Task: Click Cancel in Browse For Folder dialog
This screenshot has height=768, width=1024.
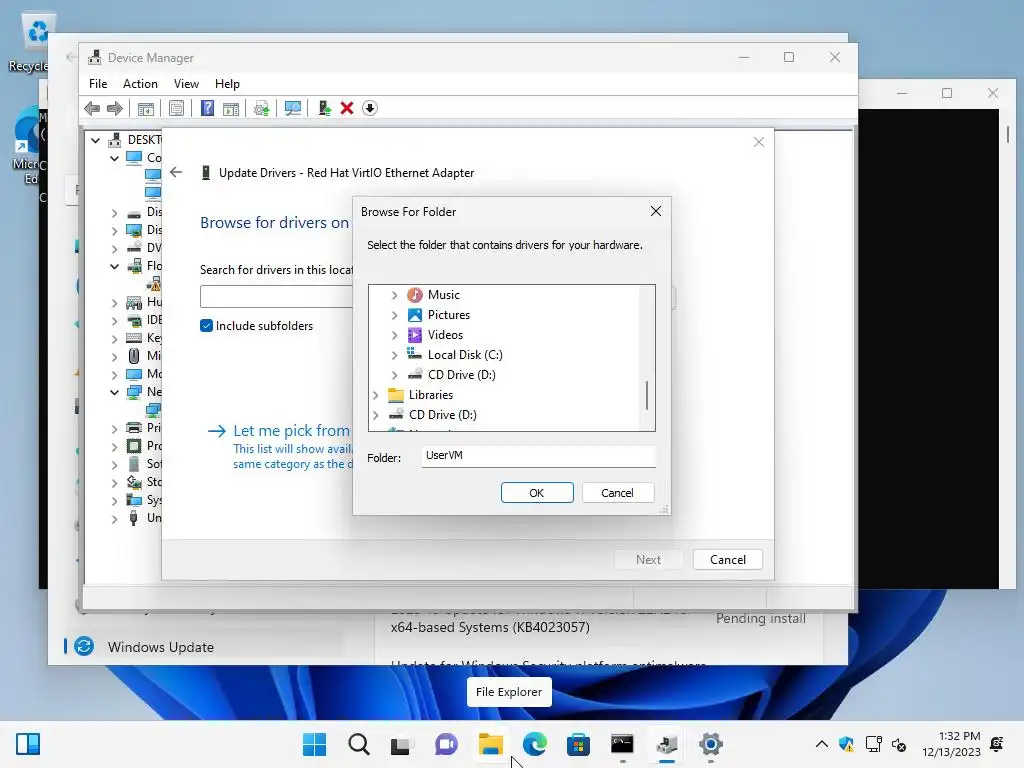Action: point(617,492)
